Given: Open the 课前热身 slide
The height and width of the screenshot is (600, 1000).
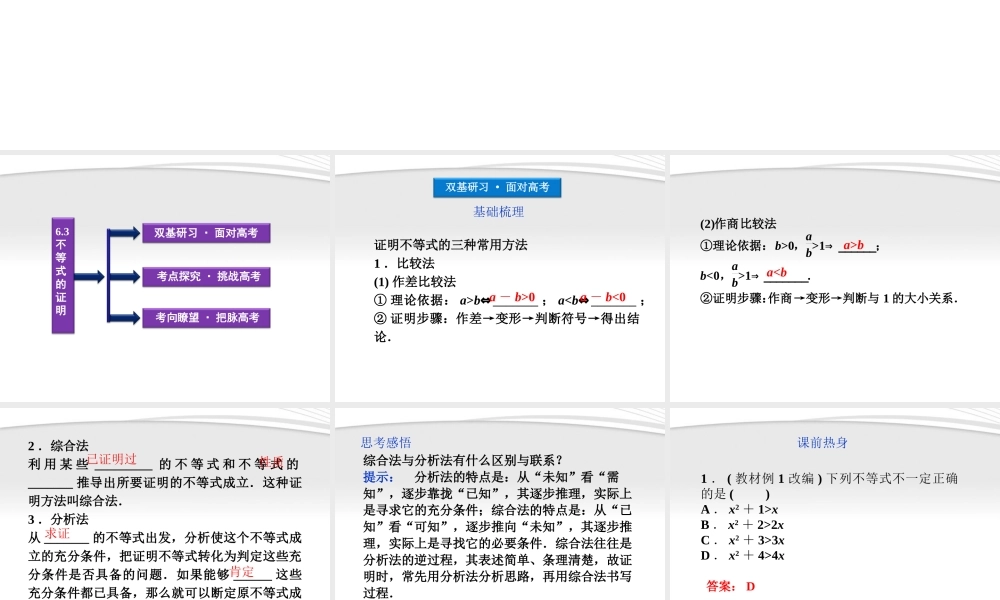Looking at the screenshot, I should pyautogui.click(x=835, y=504).
